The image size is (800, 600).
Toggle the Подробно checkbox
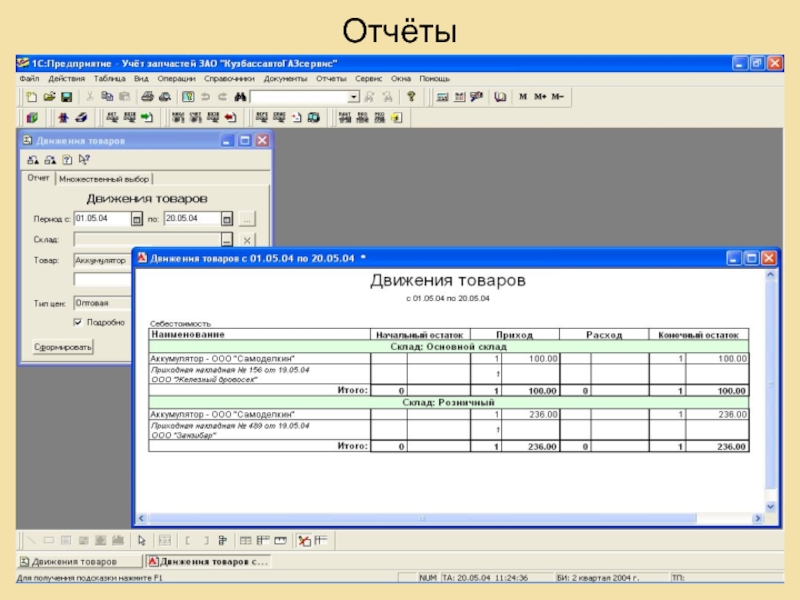[x=78, y=322]
